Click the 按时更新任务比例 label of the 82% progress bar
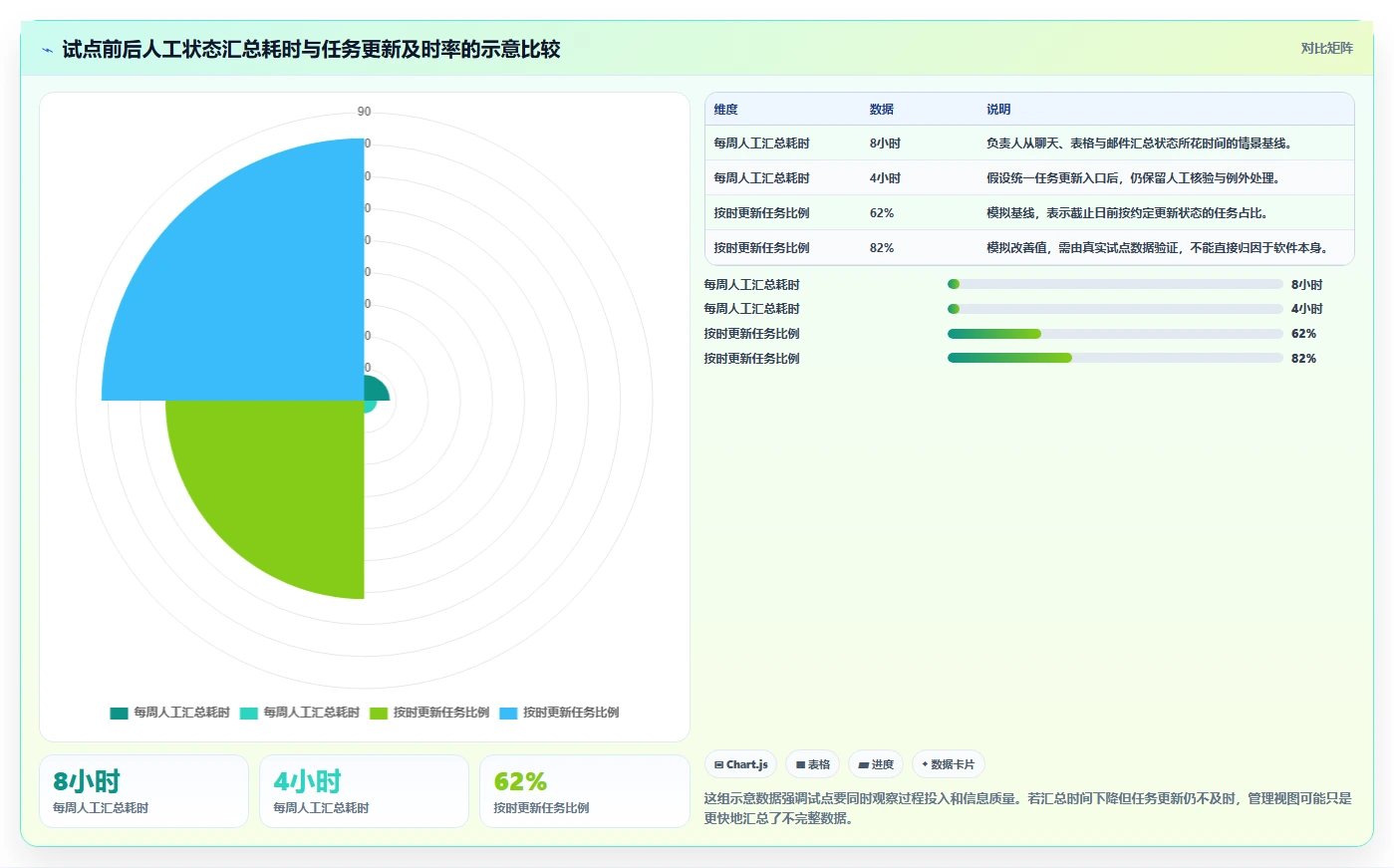 [751, 359]
